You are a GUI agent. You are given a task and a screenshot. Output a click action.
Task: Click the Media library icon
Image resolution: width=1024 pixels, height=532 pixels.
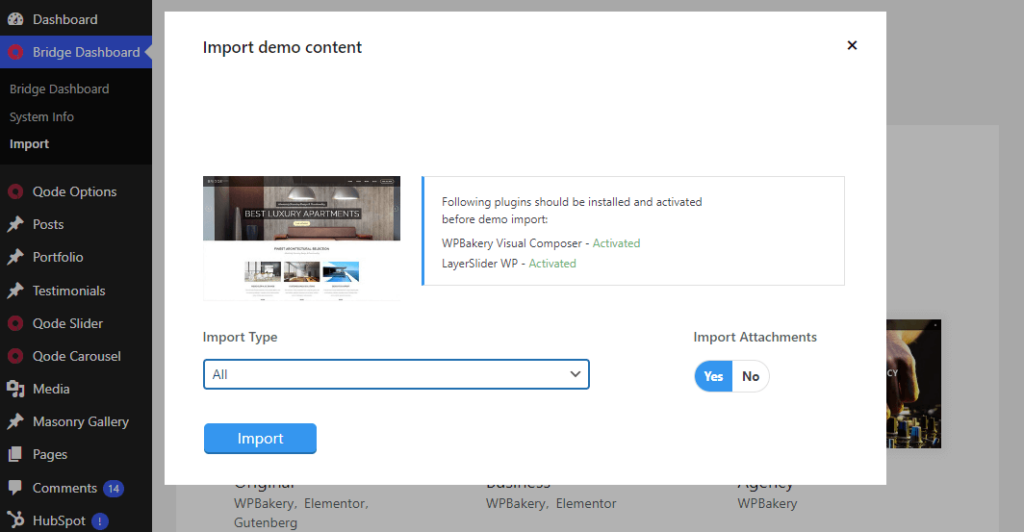coord(15,389)
